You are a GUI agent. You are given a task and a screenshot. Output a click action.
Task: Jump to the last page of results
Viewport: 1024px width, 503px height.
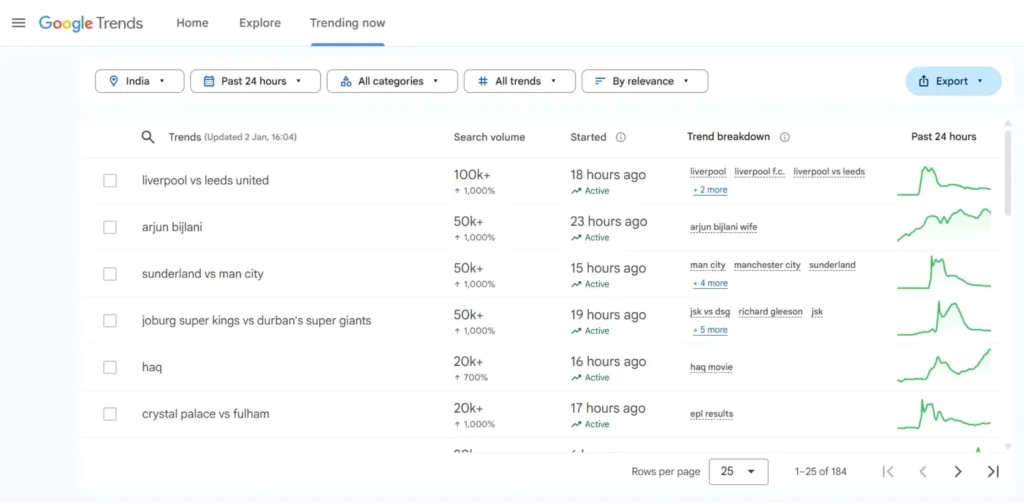pos(992,471)
